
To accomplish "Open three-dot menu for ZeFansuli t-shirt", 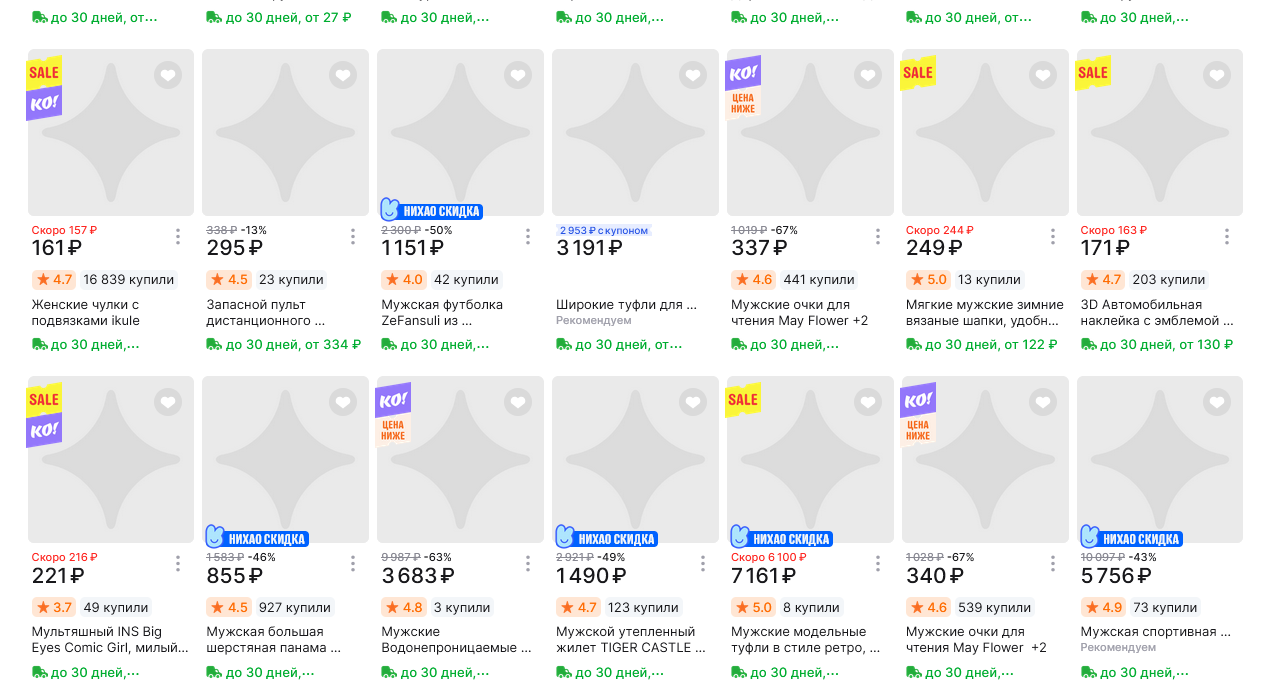I will [528, 237].
